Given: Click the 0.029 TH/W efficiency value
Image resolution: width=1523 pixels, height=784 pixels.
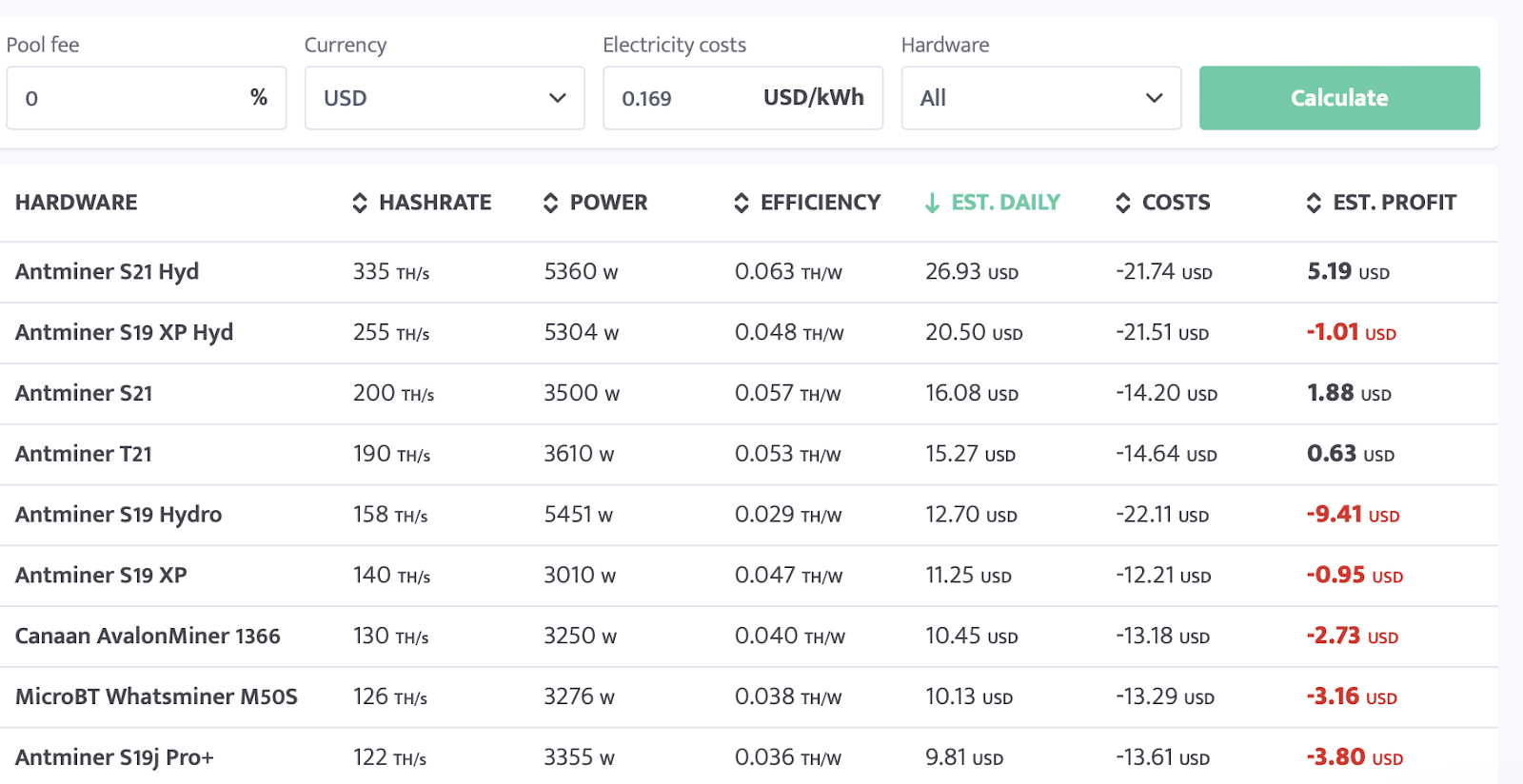Looking at the screenshot, I should 788,515.
